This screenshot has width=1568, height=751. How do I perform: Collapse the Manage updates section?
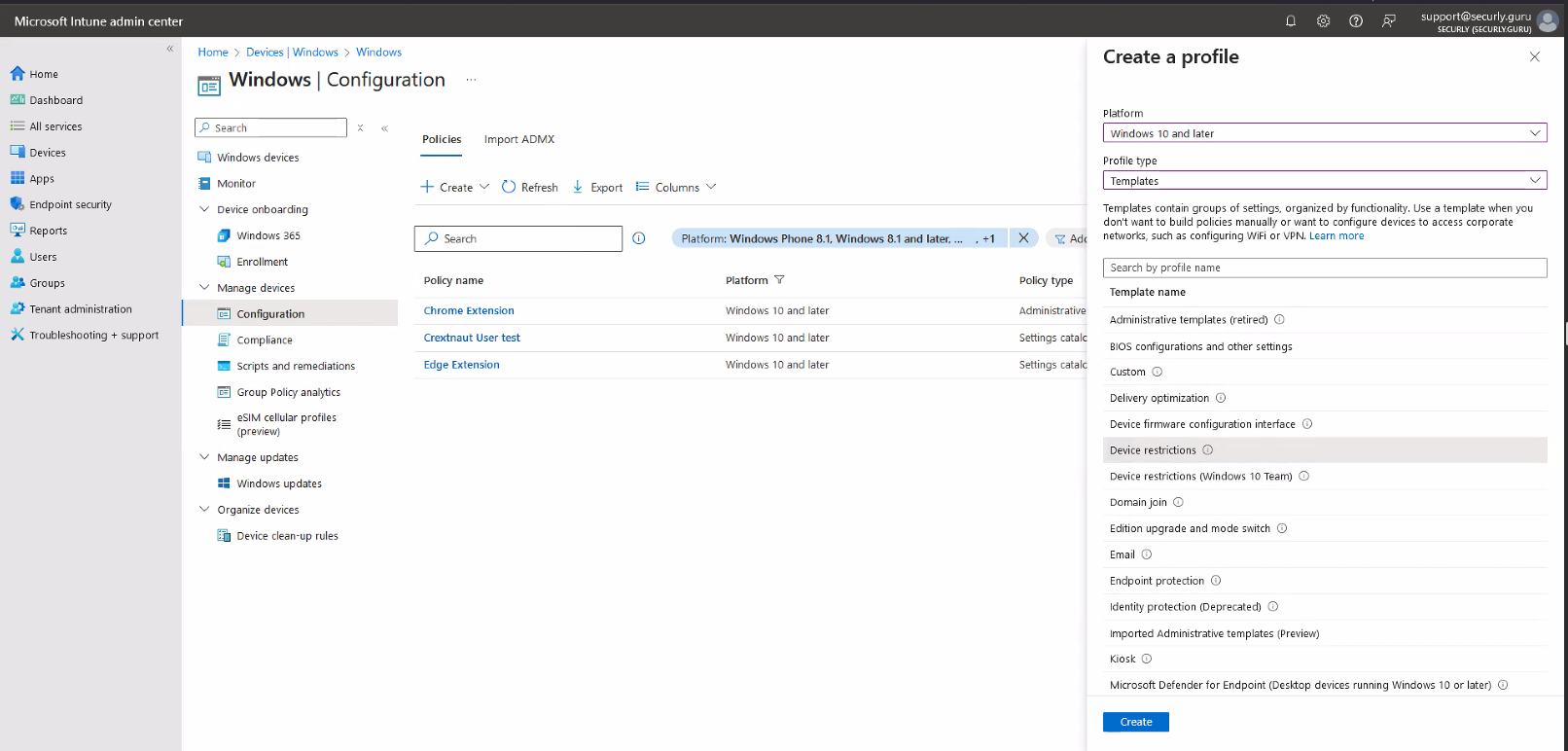(204, 457)
